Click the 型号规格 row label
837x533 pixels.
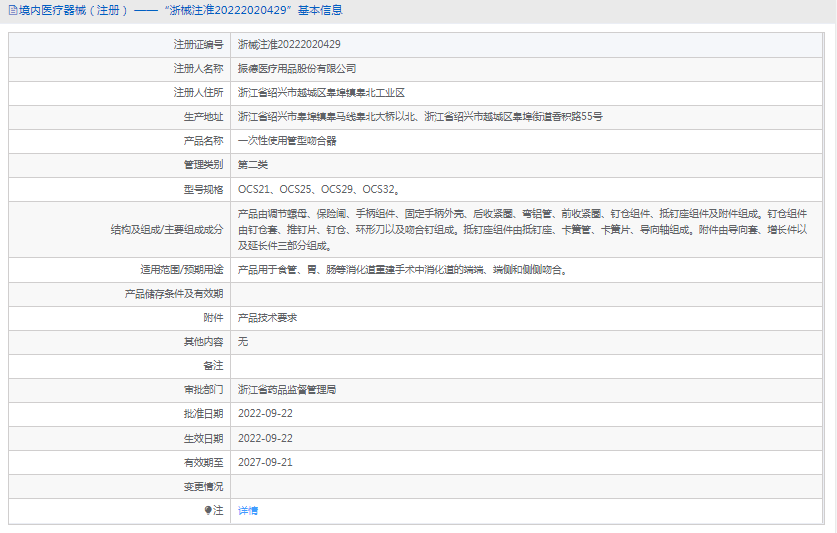(x=203, y=189)
